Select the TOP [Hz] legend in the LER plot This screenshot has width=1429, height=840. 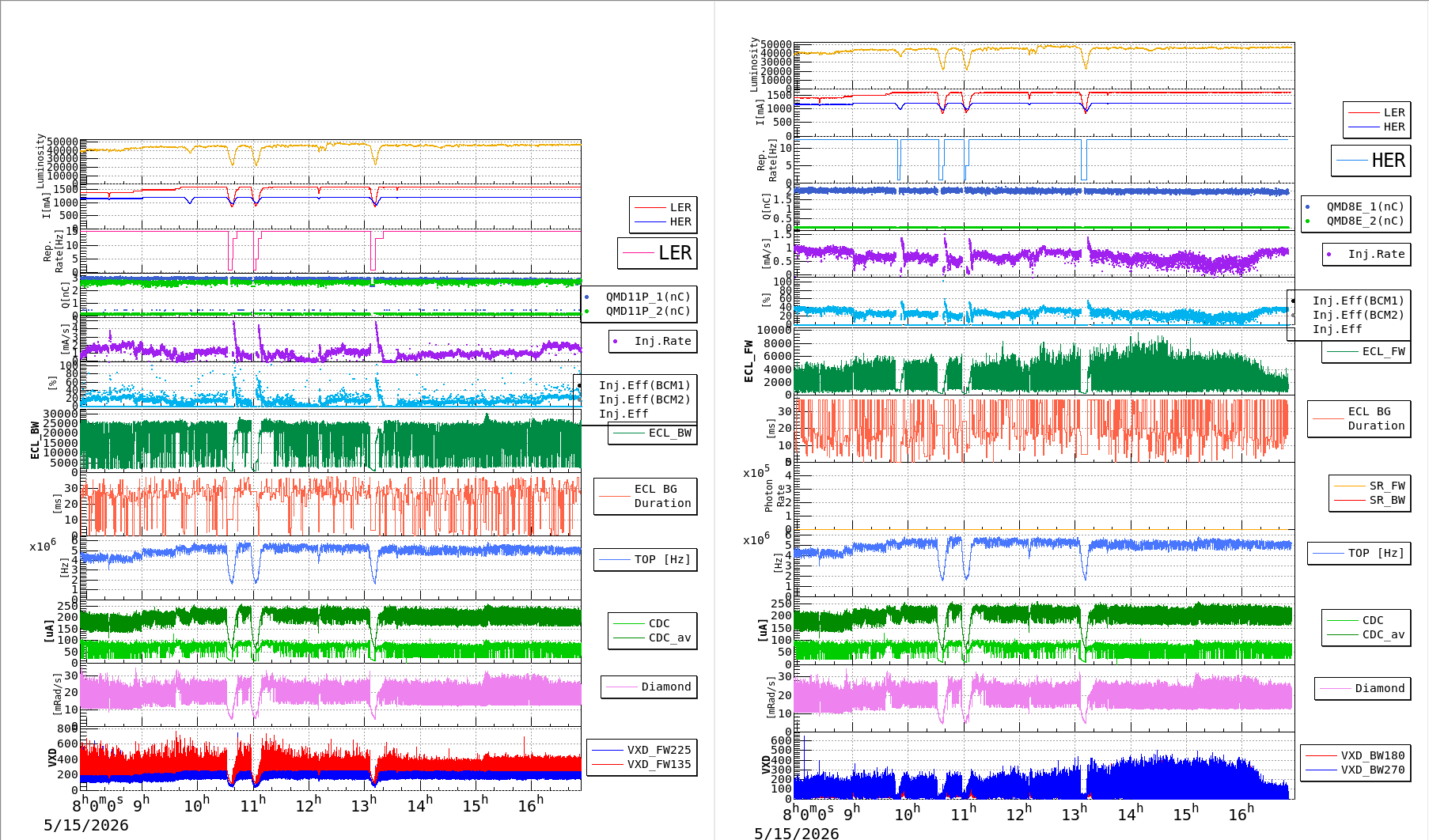pos(646,560)
